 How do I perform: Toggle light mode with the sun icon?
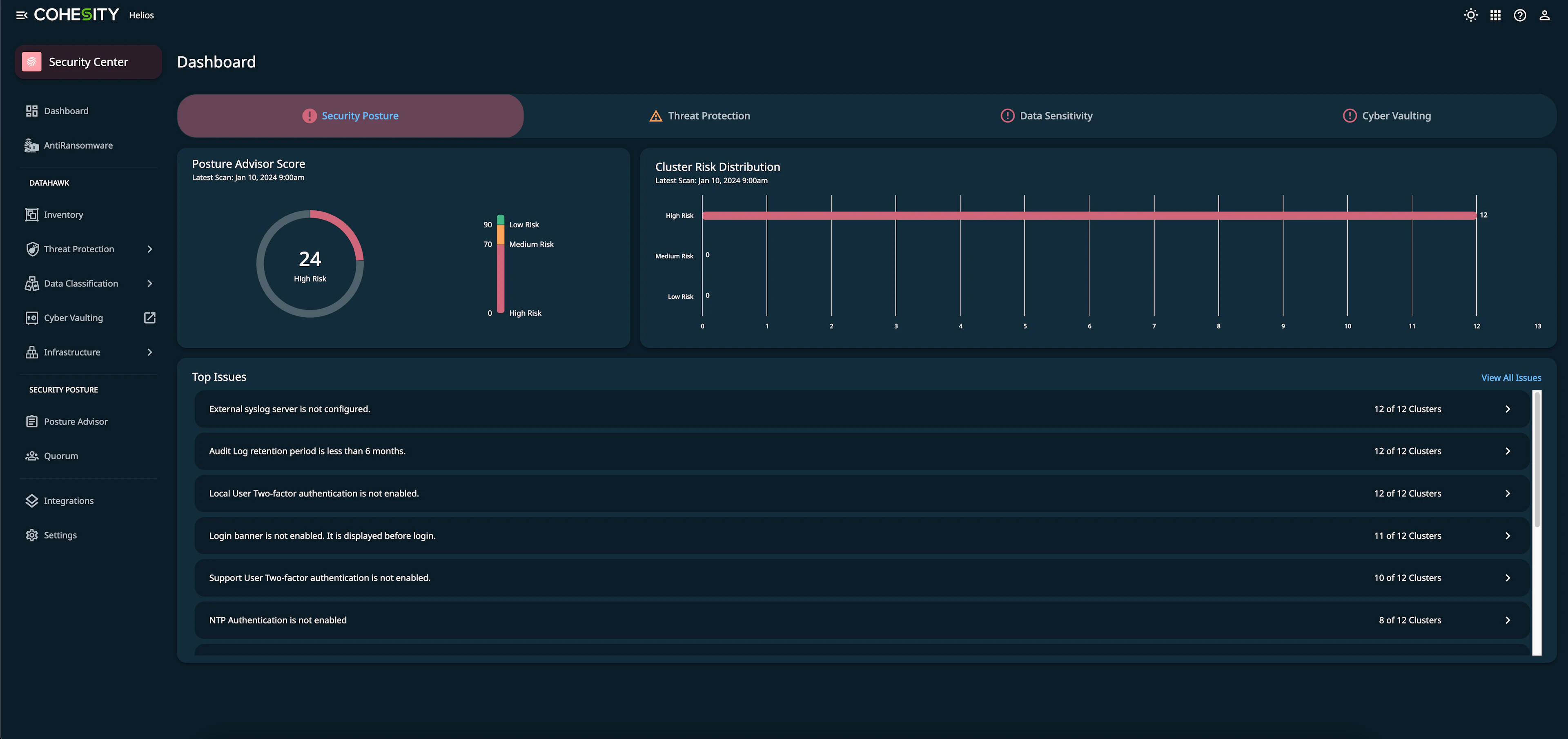(1470, 15)
